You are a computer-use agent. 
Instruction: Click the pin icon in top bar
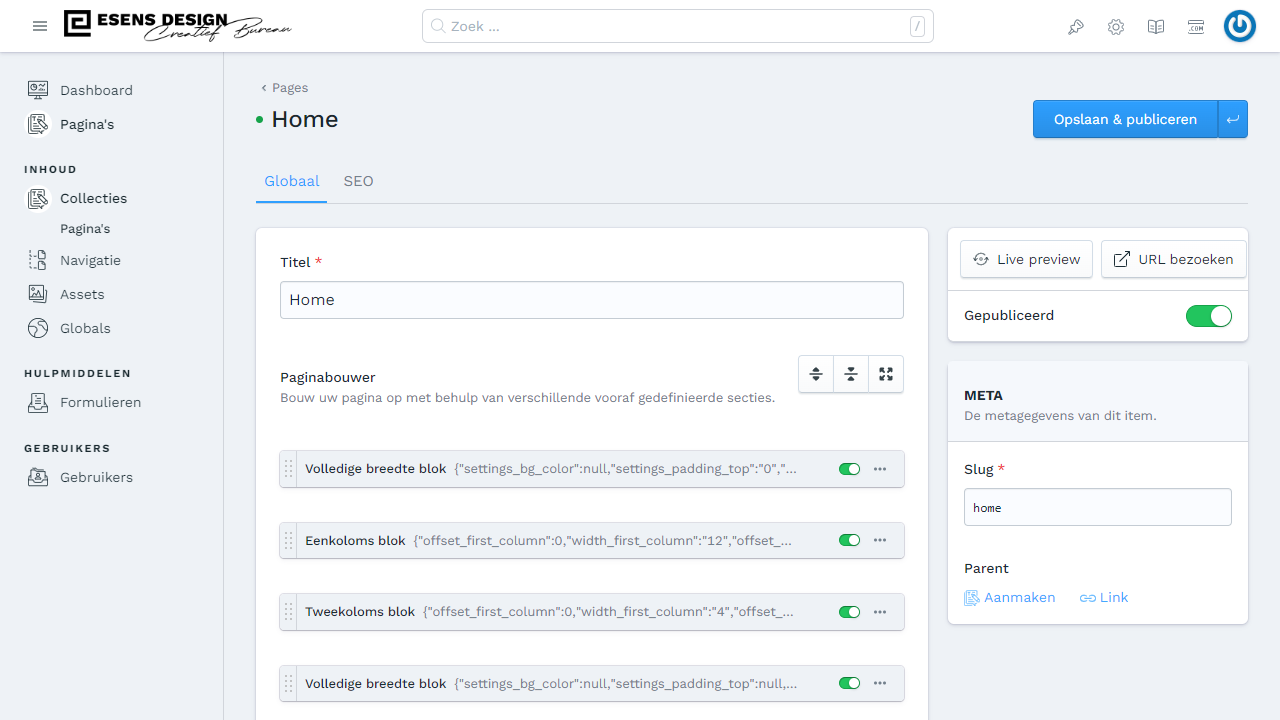tap(1076, 27)
